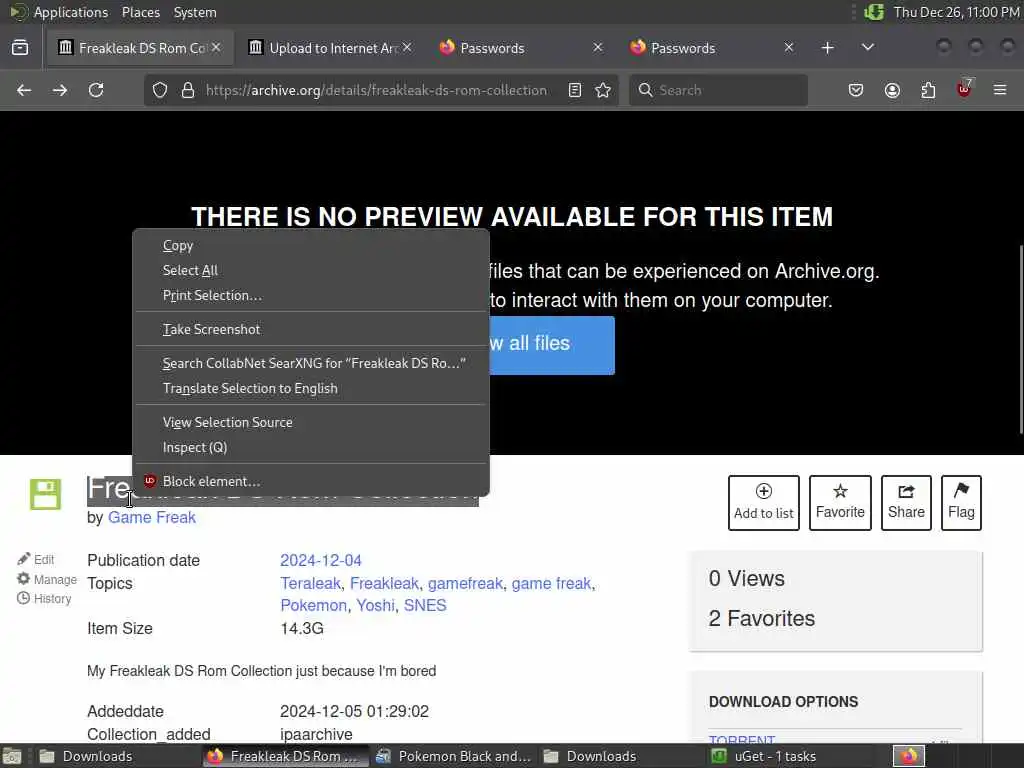Screen dimensions: 1024x768
Task: Choose Copy from context menu
Action: pos(311,246)
